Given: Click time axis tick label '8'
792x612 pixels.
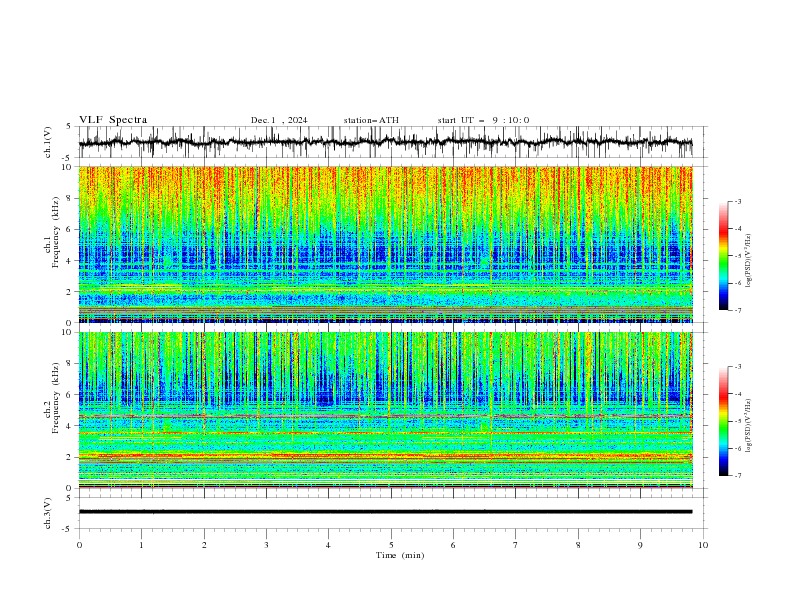Looking at the screenshot, I should coord(578,545).
